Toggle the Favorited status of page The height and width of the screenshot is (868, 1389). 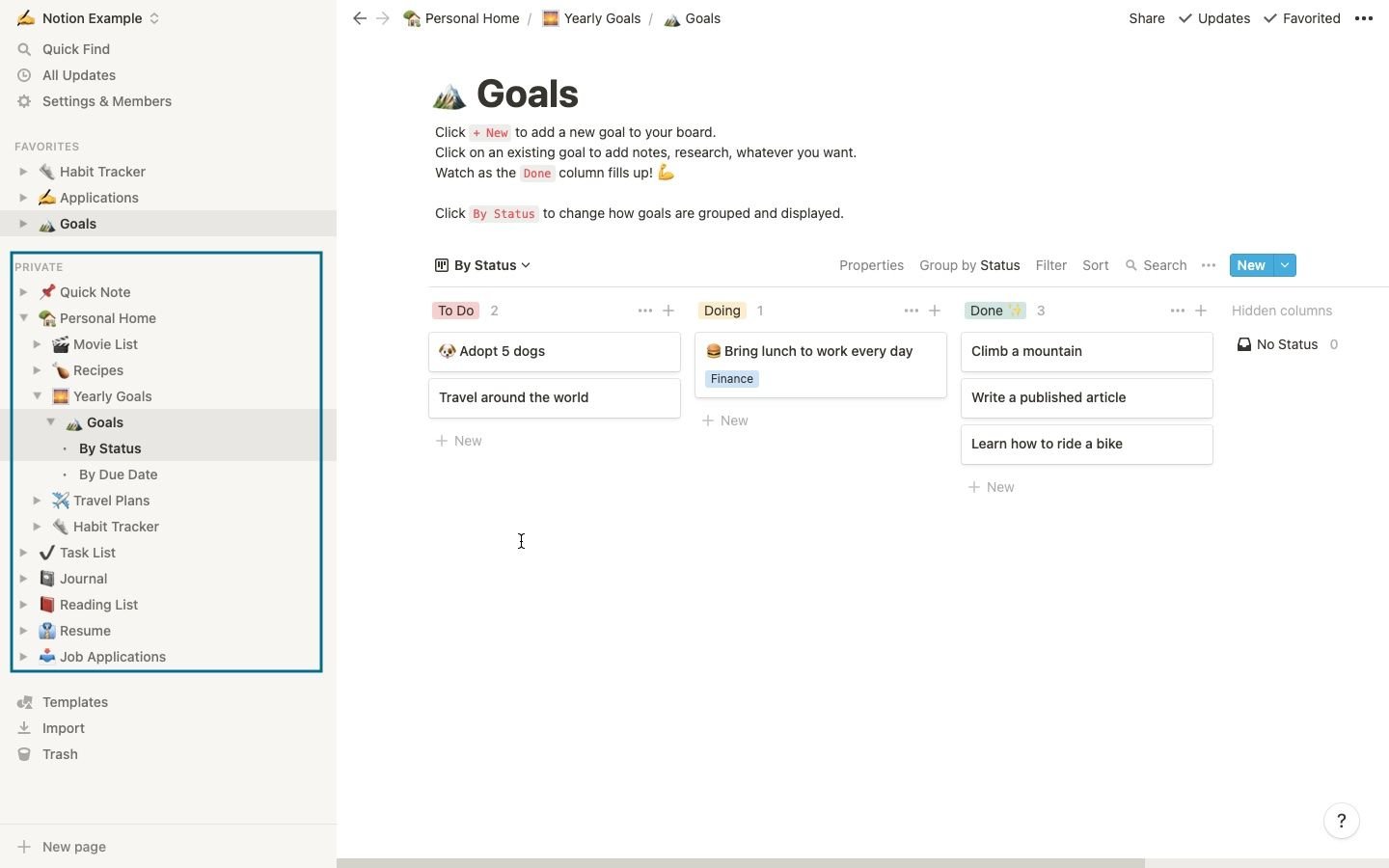pos(1301,18)
